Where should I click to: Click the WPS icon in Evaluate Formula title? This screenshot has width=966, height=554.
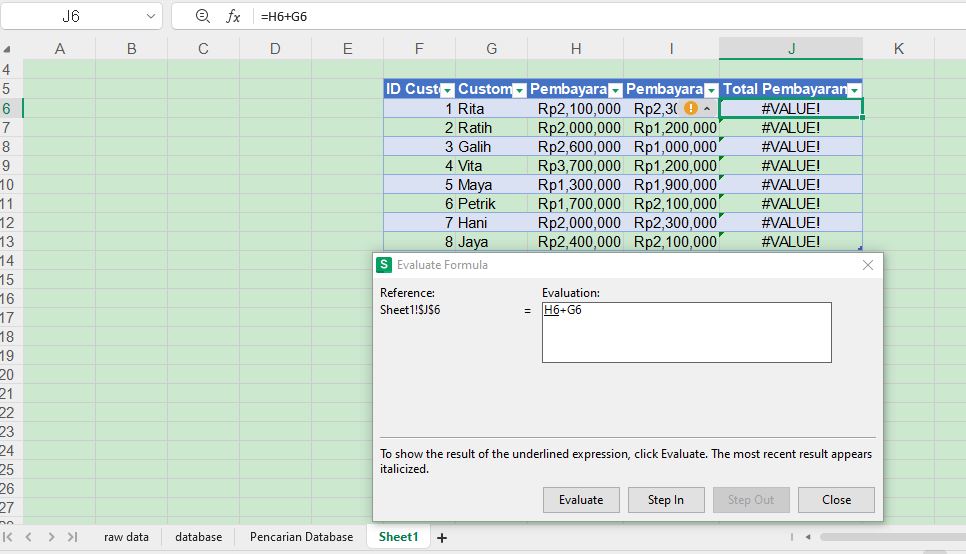coord(384,265)
